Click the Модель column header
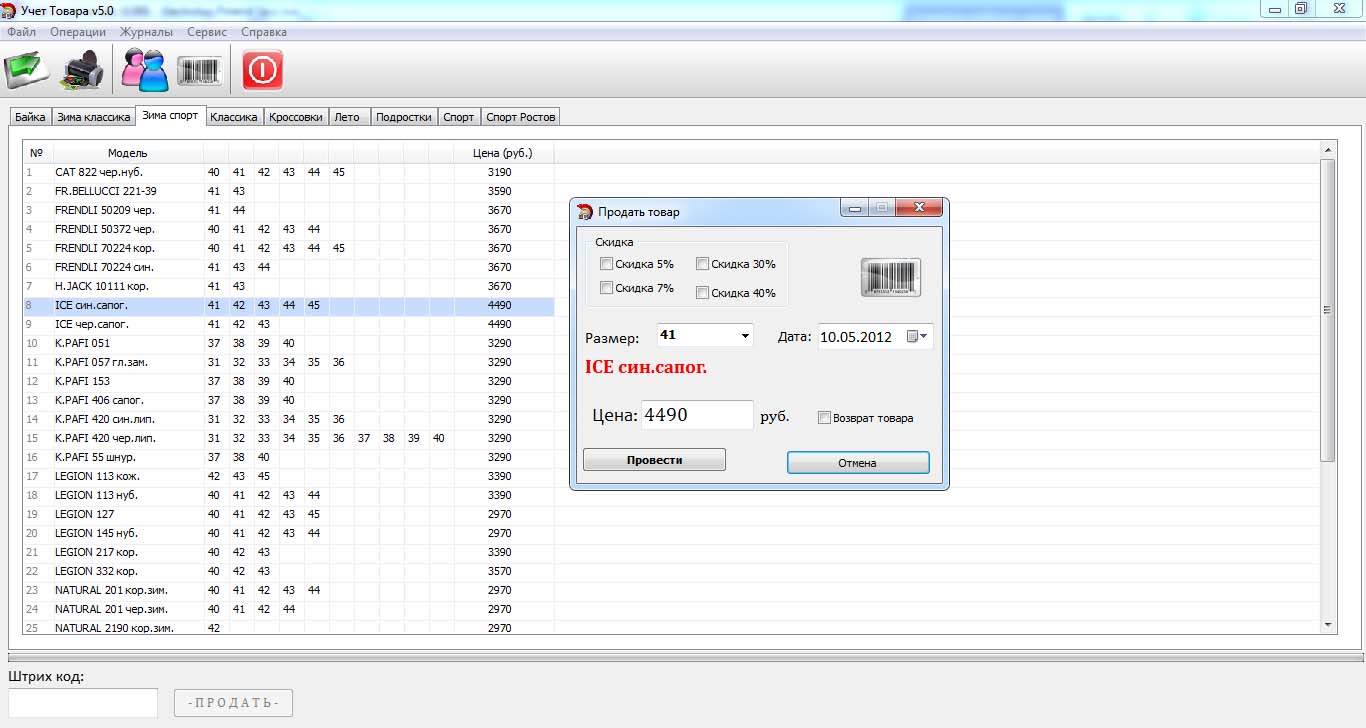 point(127,153)
